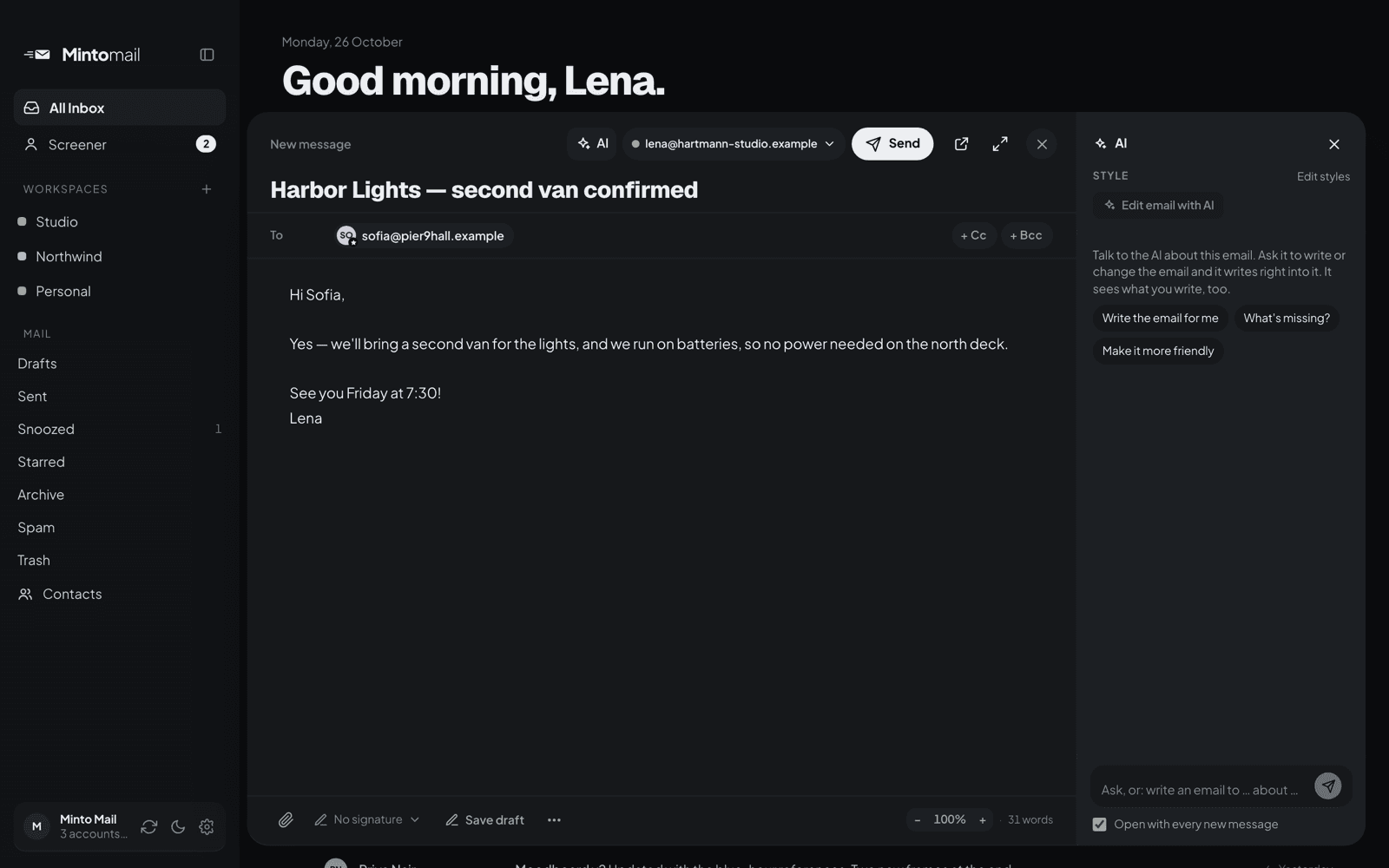Image resolution: width=1389 pixels, height=868 pixels.
Task: Open sender account dropdown lena@hartmann-studio.example
Action: click(x=734, y=144)
